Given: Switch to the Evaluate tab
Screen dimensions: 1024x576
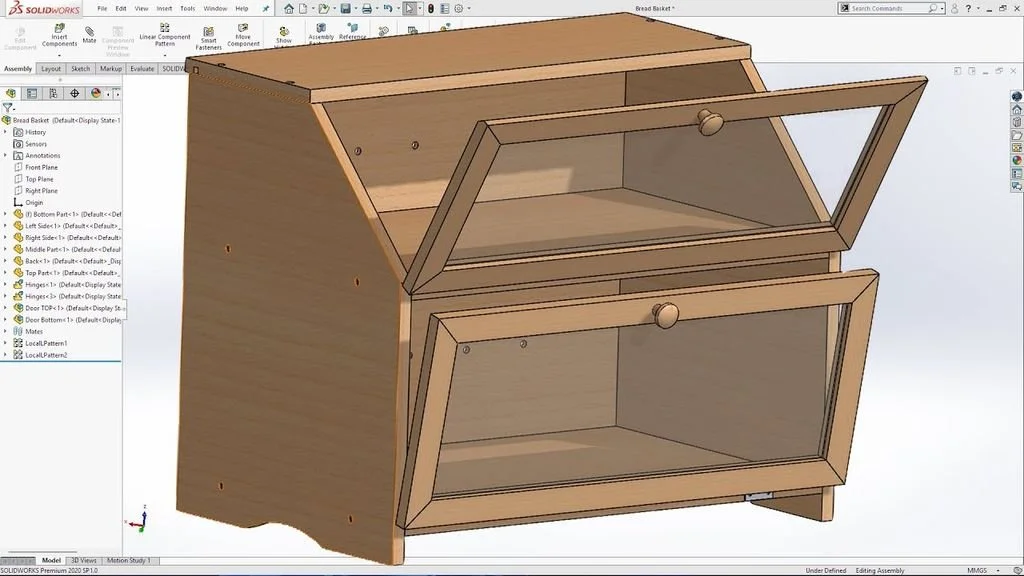Looking at the screenshot, I should (141, 69).
